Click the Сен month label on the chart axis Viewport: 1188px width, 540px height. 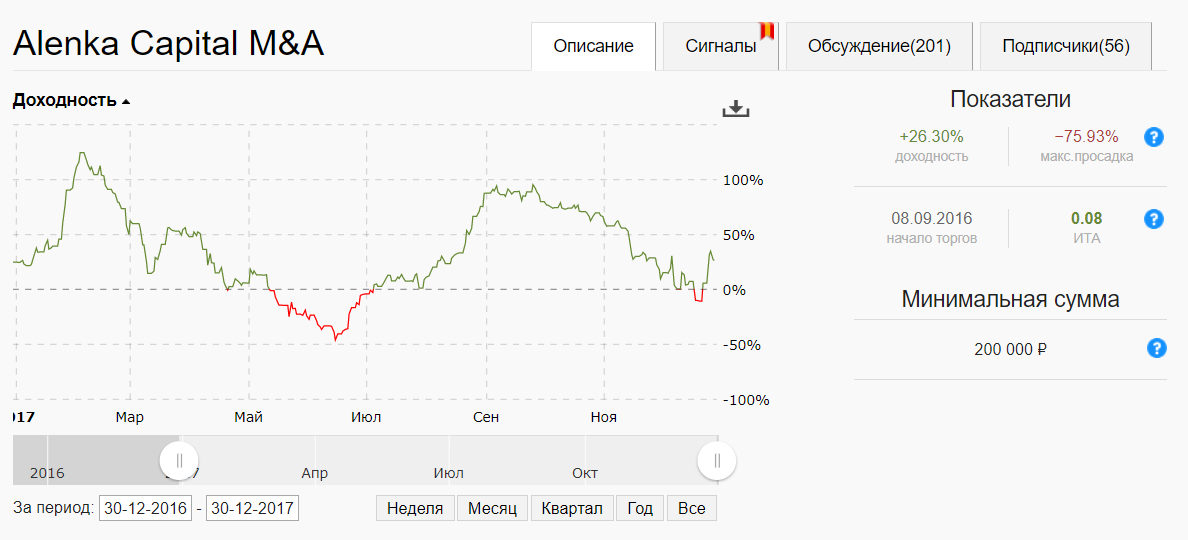tap(486, 417)
